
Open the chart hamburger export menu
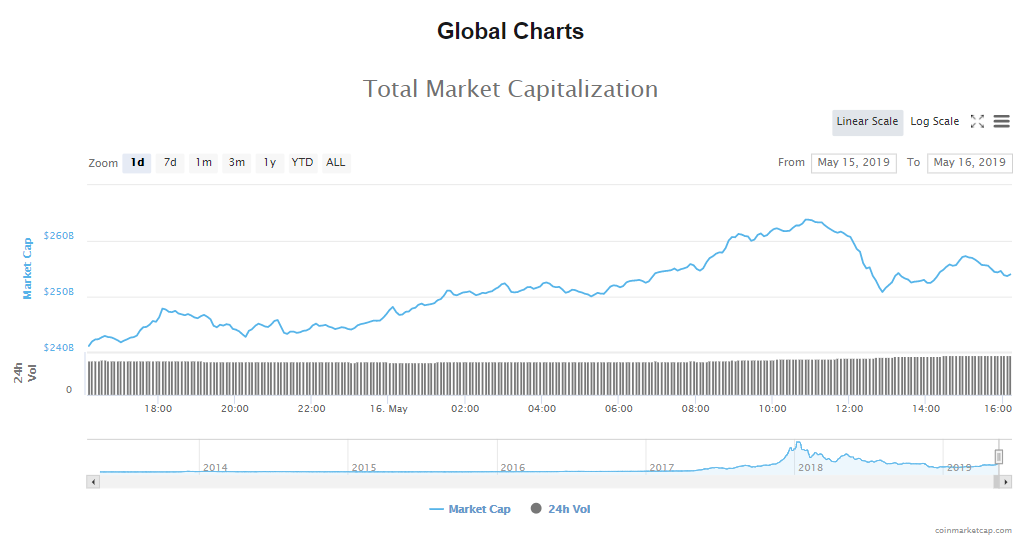(1001, 122)
